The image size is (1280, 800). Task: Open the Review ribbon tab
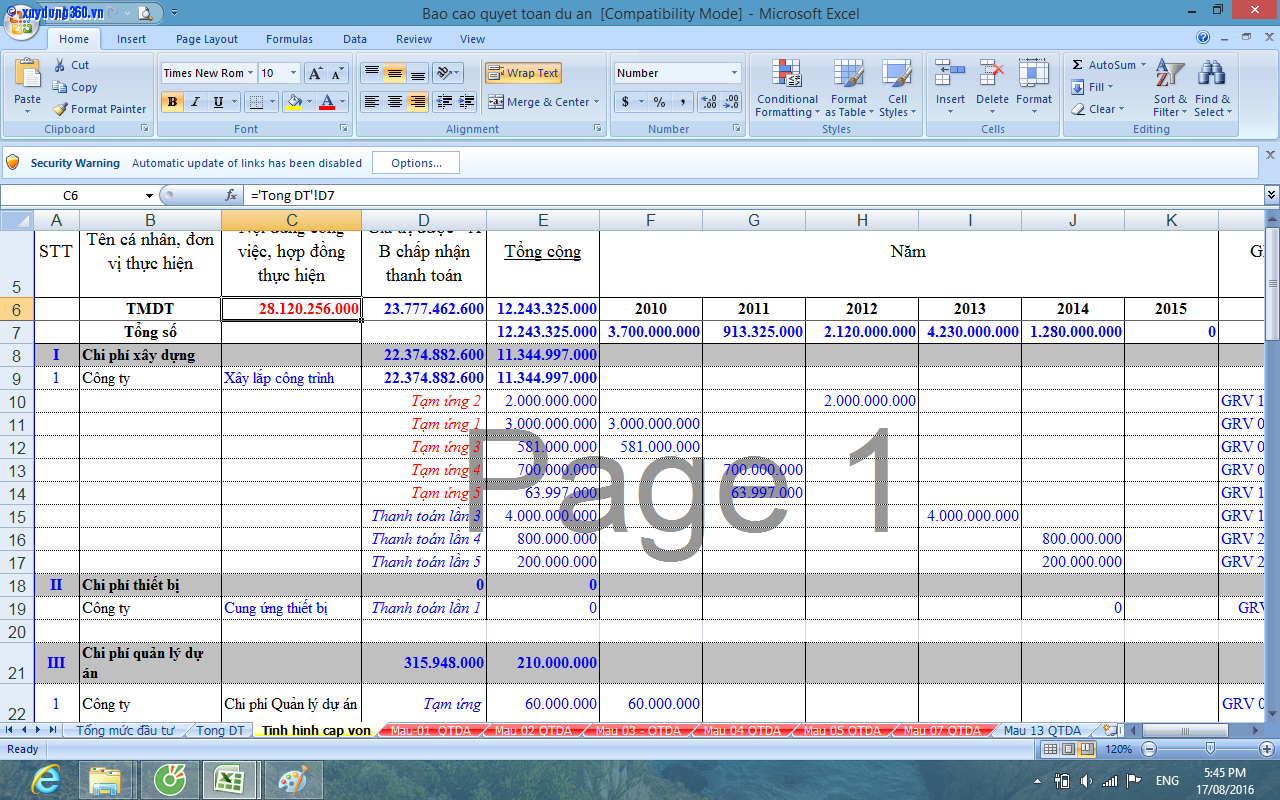coord(414,39)
